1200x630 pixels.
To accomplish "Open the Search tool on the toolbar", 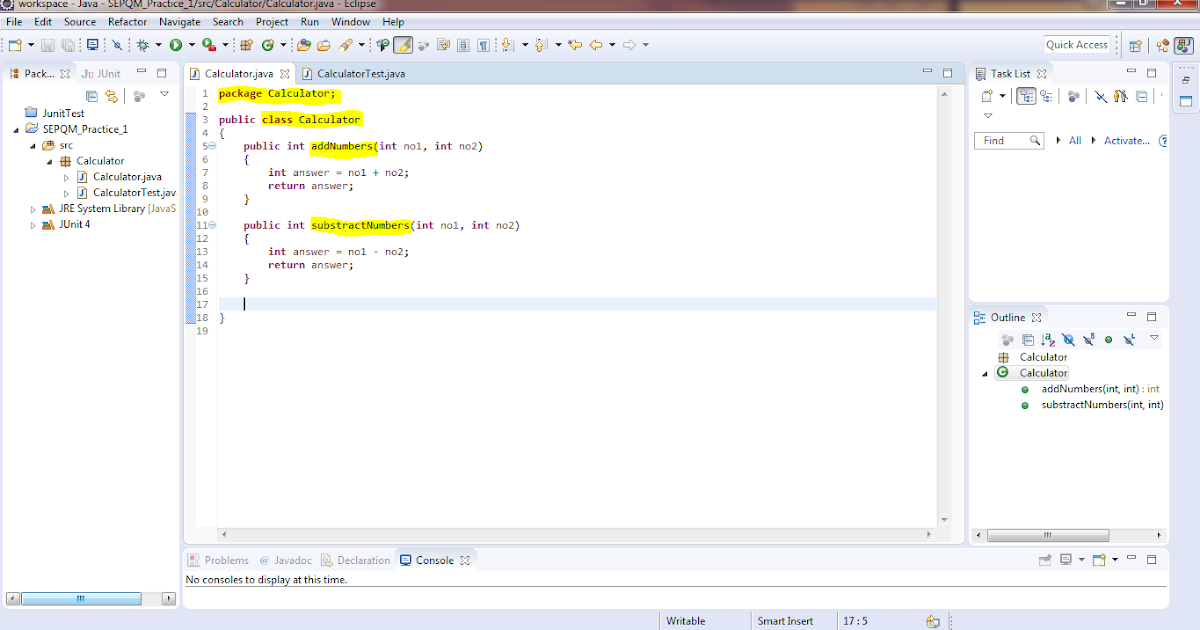I will click(346, 45).
